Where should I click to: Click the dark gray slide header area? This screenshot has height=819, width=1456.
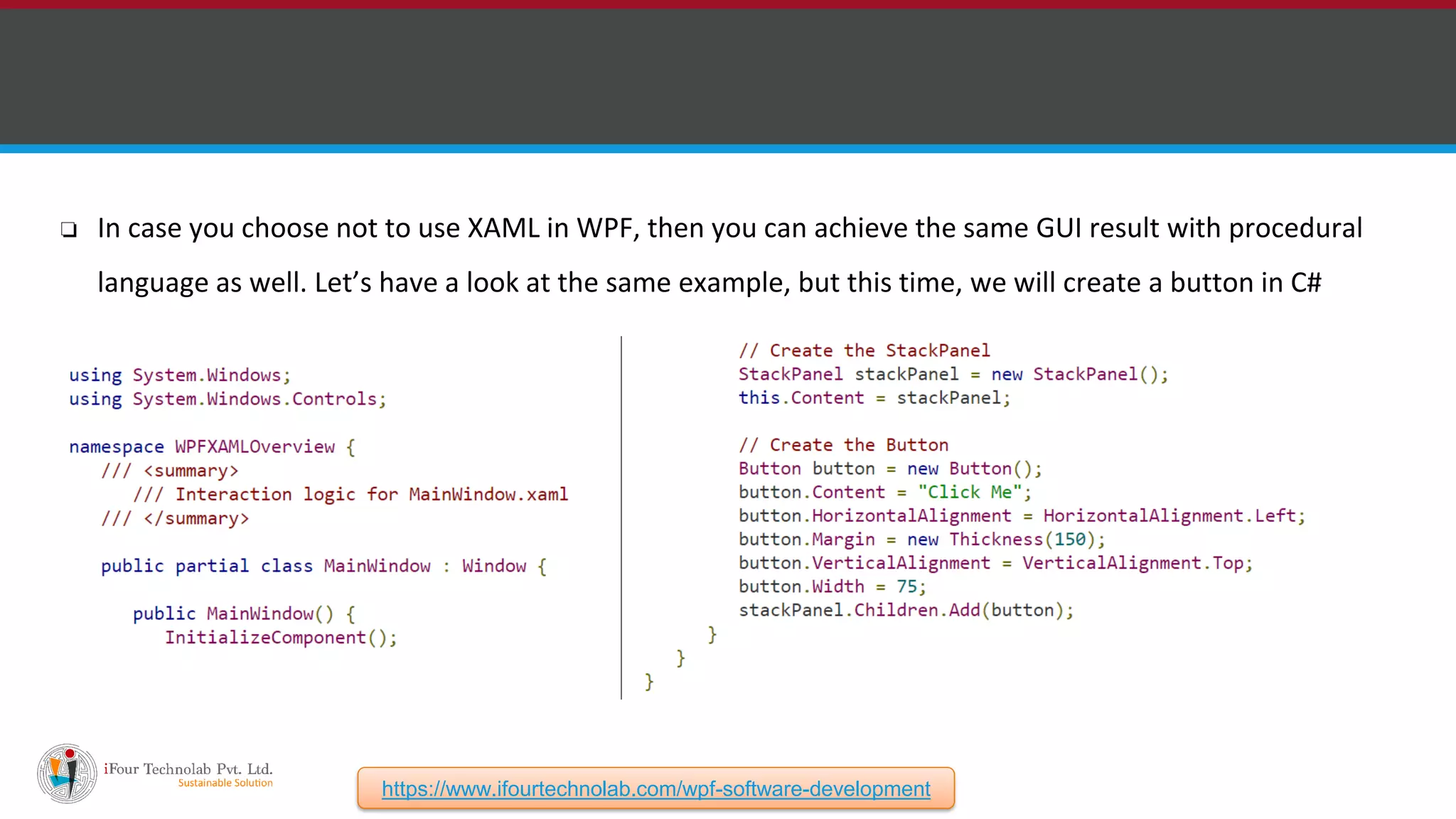(728, 77)
